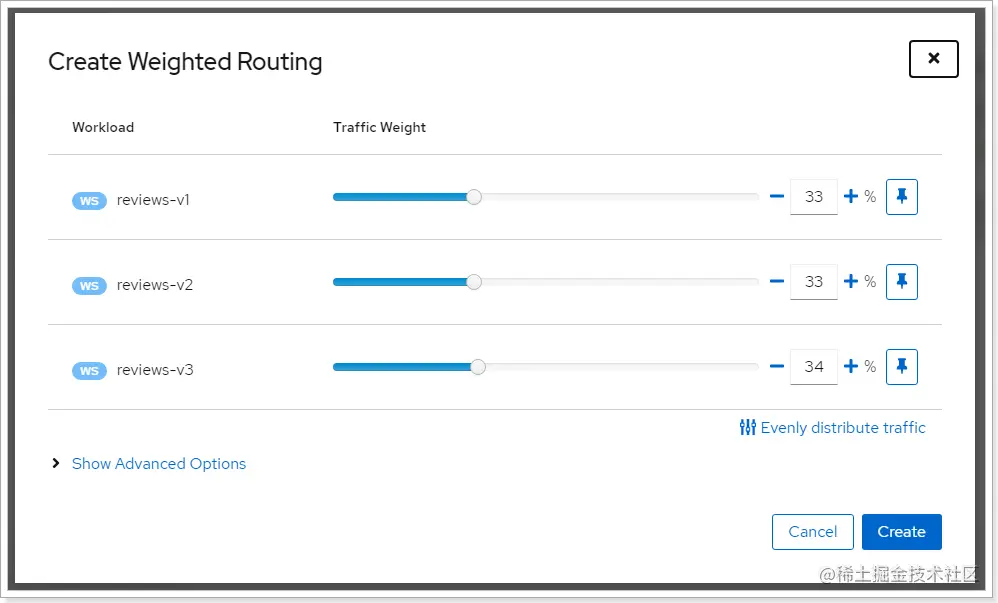Increase reviews-v2 weight with plus icon
Viewport: 998px width, 603px height.
851,281
